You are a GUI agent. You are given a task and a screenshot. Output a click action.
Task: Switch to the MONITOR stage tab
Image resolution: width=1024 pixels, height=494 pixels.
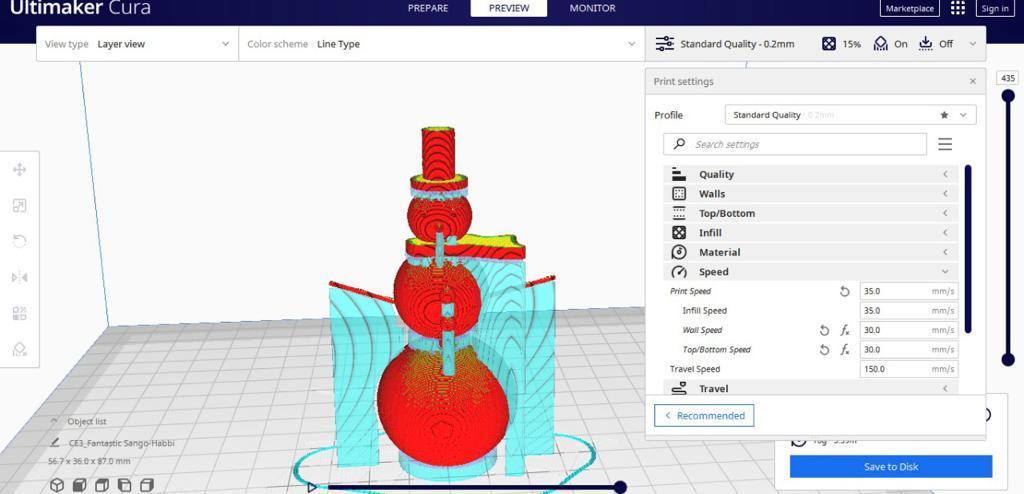(592, 8)
